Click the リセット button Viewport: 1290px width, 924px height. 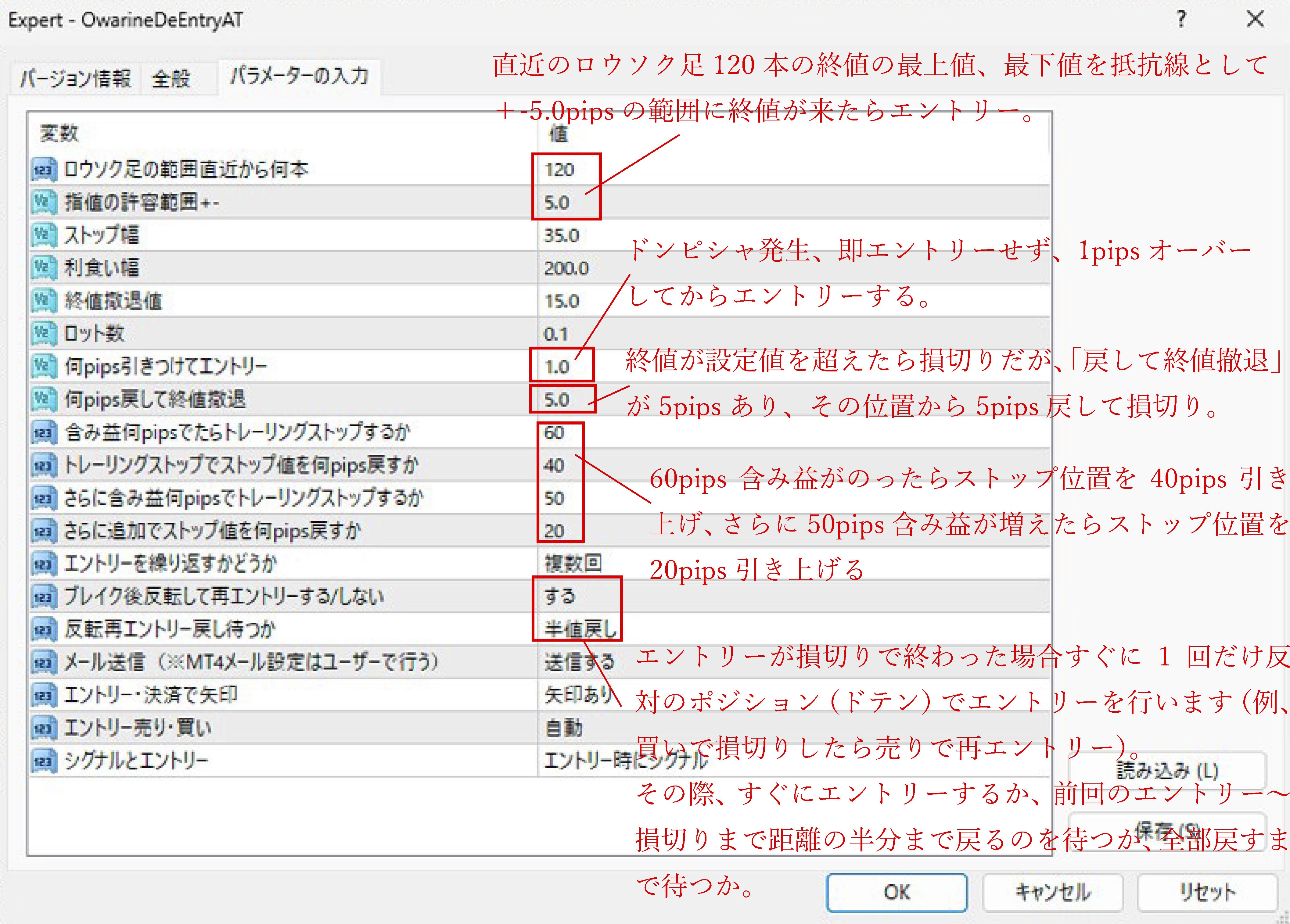(1207, 892)
